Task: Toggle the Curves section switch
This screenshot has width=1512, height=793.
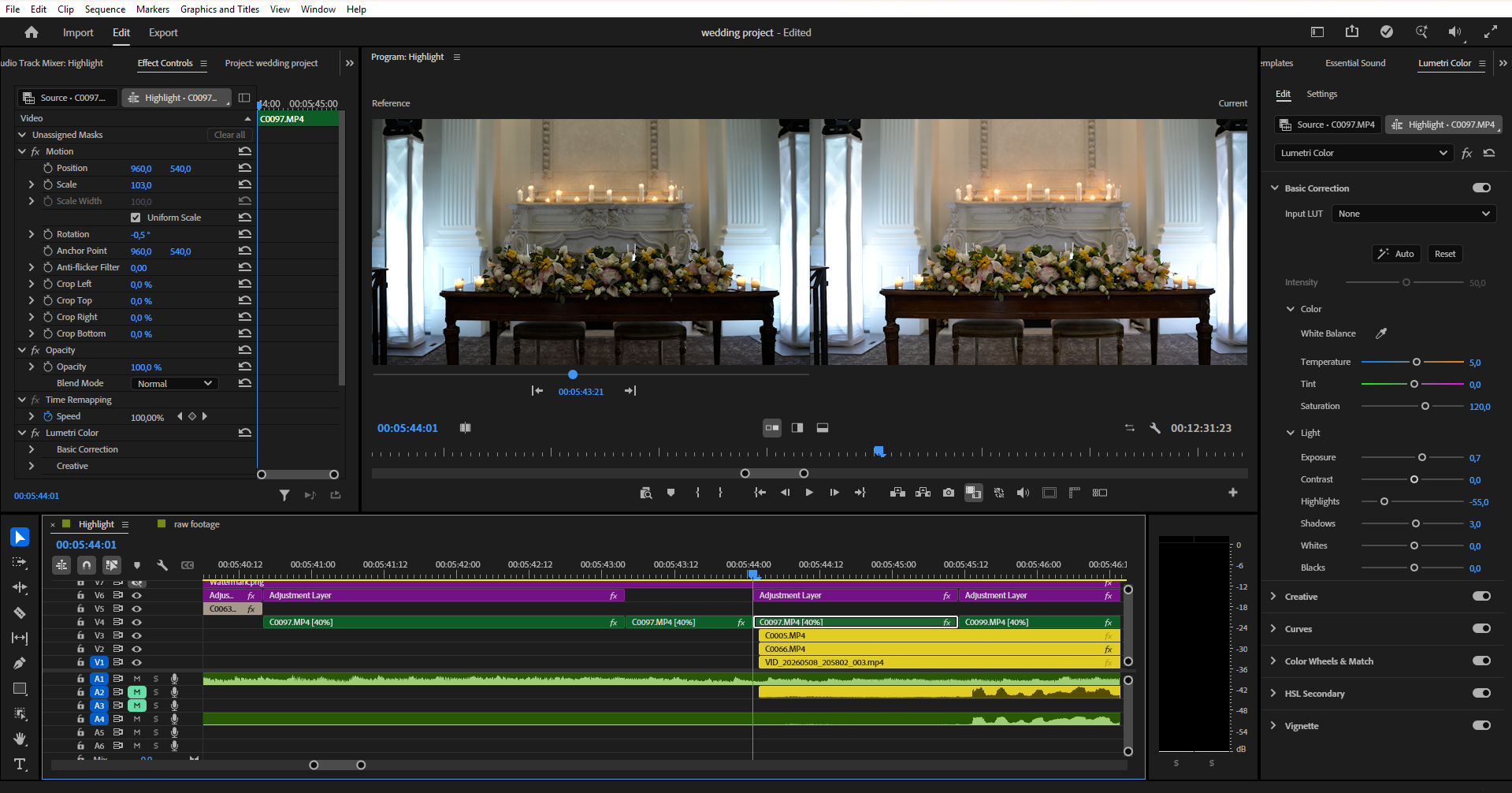Action: pos(1481,628)
